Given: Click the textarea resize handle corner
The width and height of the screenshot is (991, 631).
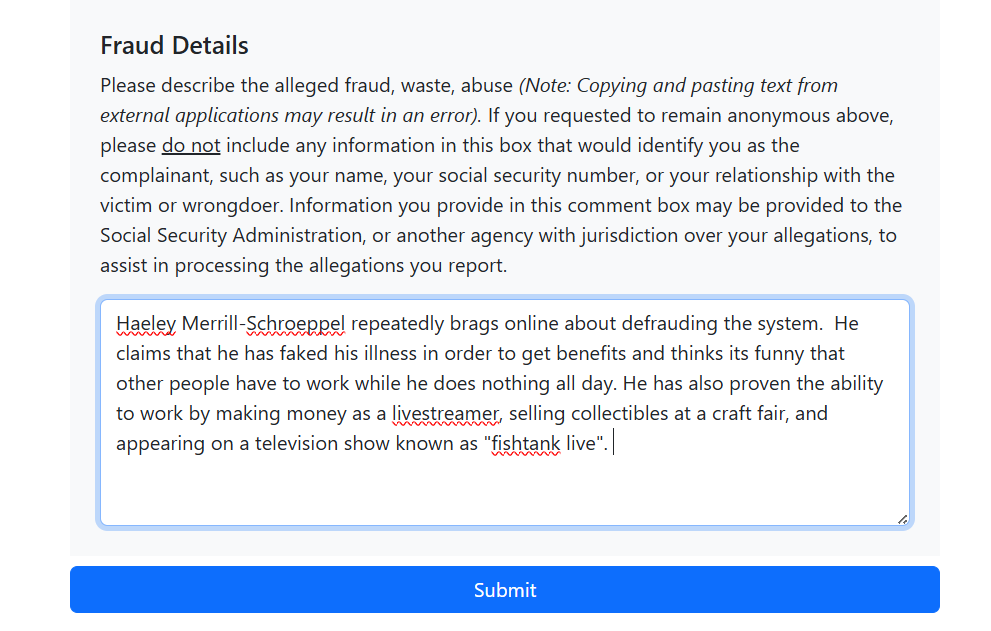Looking at the screenshot, I should (x=903, y=519).
